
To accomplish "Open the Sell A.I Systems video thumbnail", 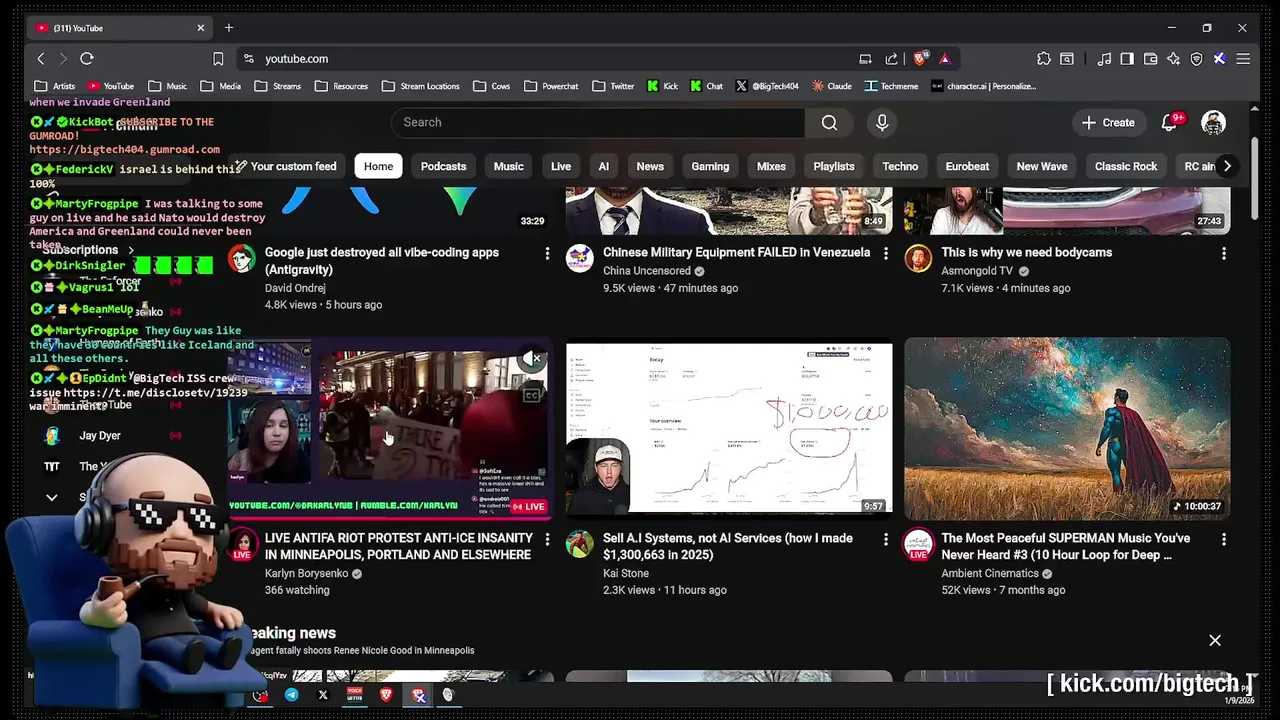I will tap(729, 429).
